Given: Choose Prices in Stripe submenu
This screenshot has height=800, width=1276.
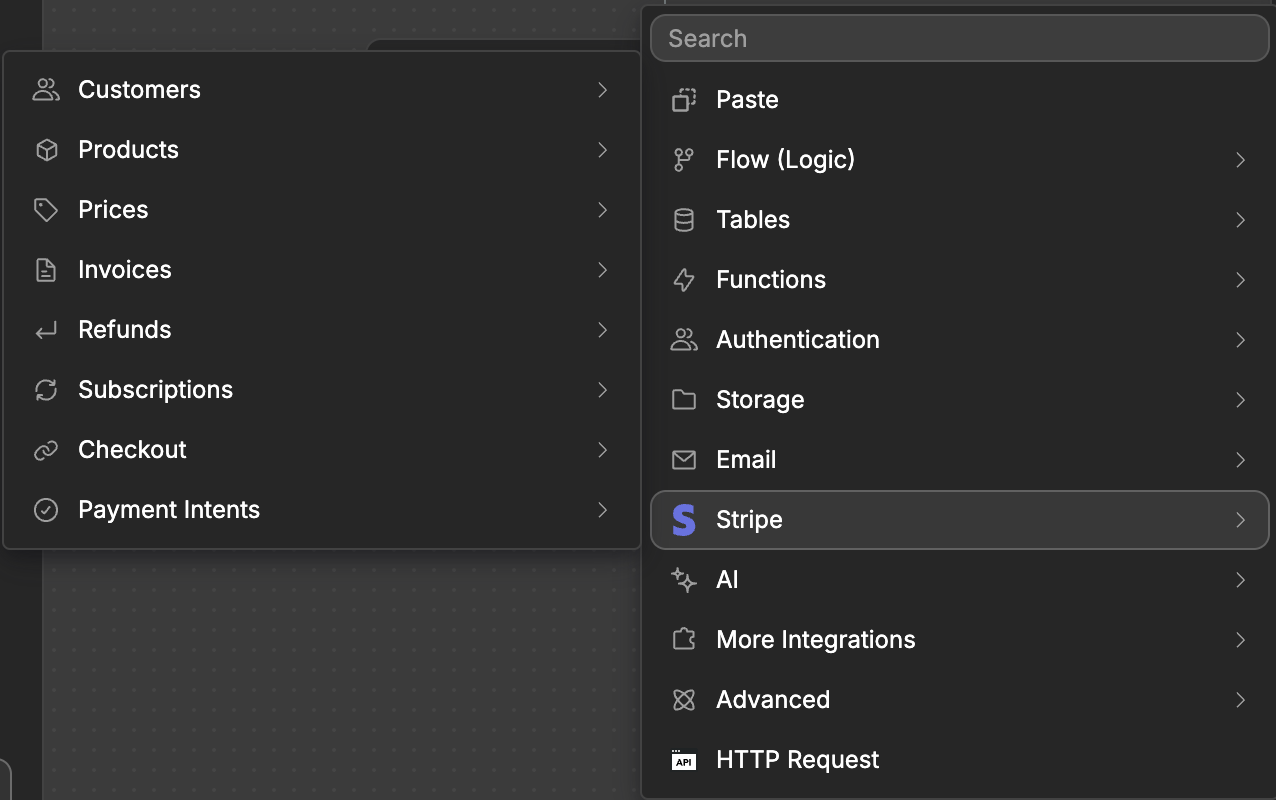Looking at the screenshot, I should [322, 210].
